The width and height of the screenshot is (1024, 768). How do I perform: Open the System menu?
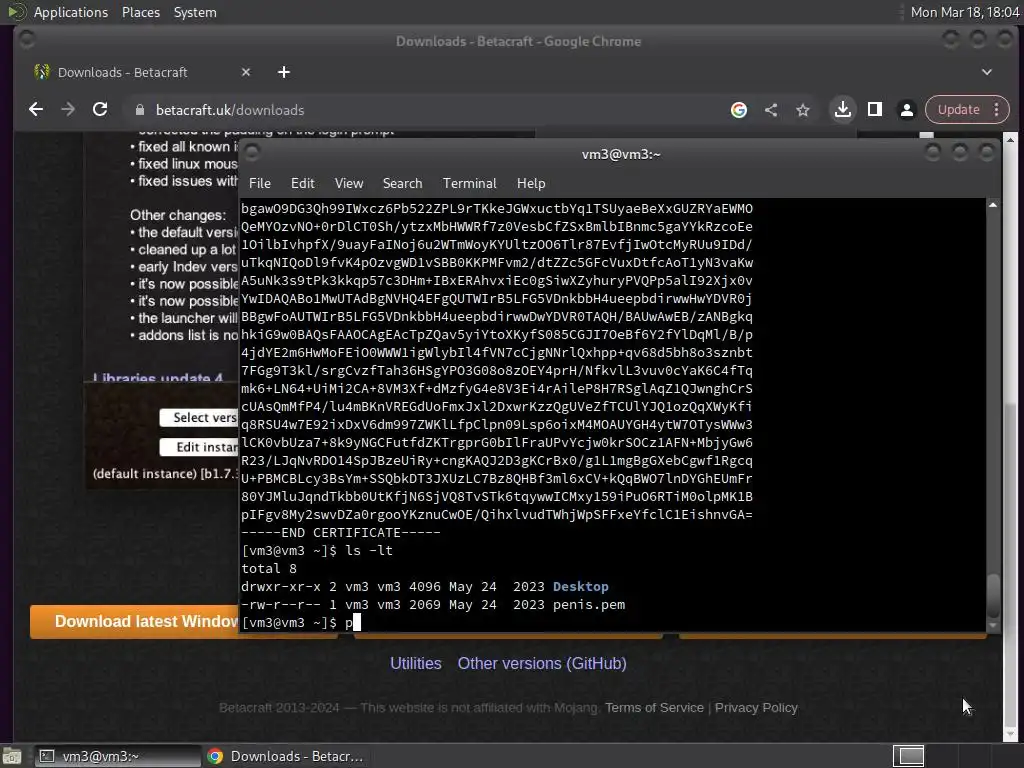coord(195,12)
